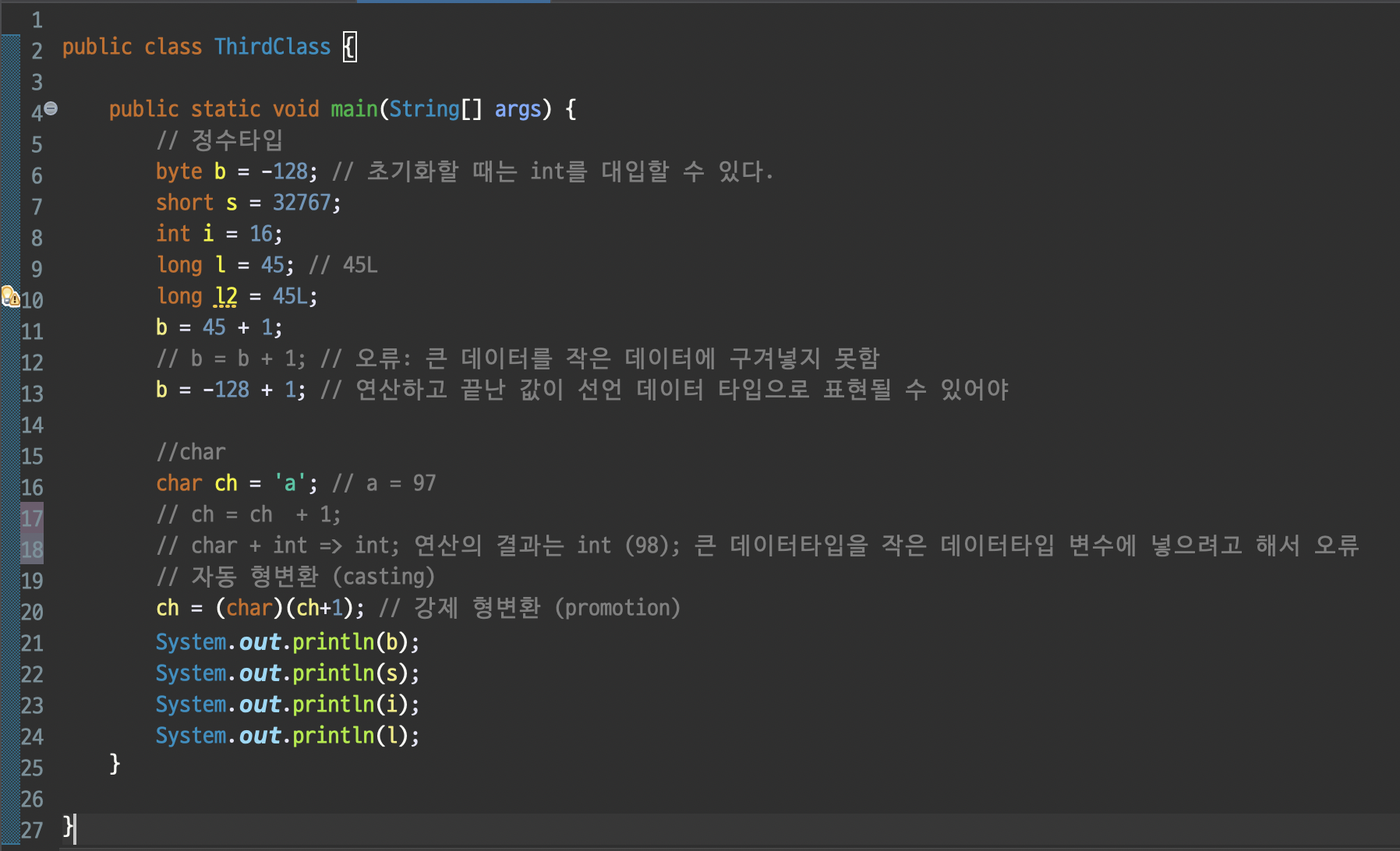Viewport: 1400px width, 851px height.
Task: Click the (promotion) comment text
Action: click(617, 608)
